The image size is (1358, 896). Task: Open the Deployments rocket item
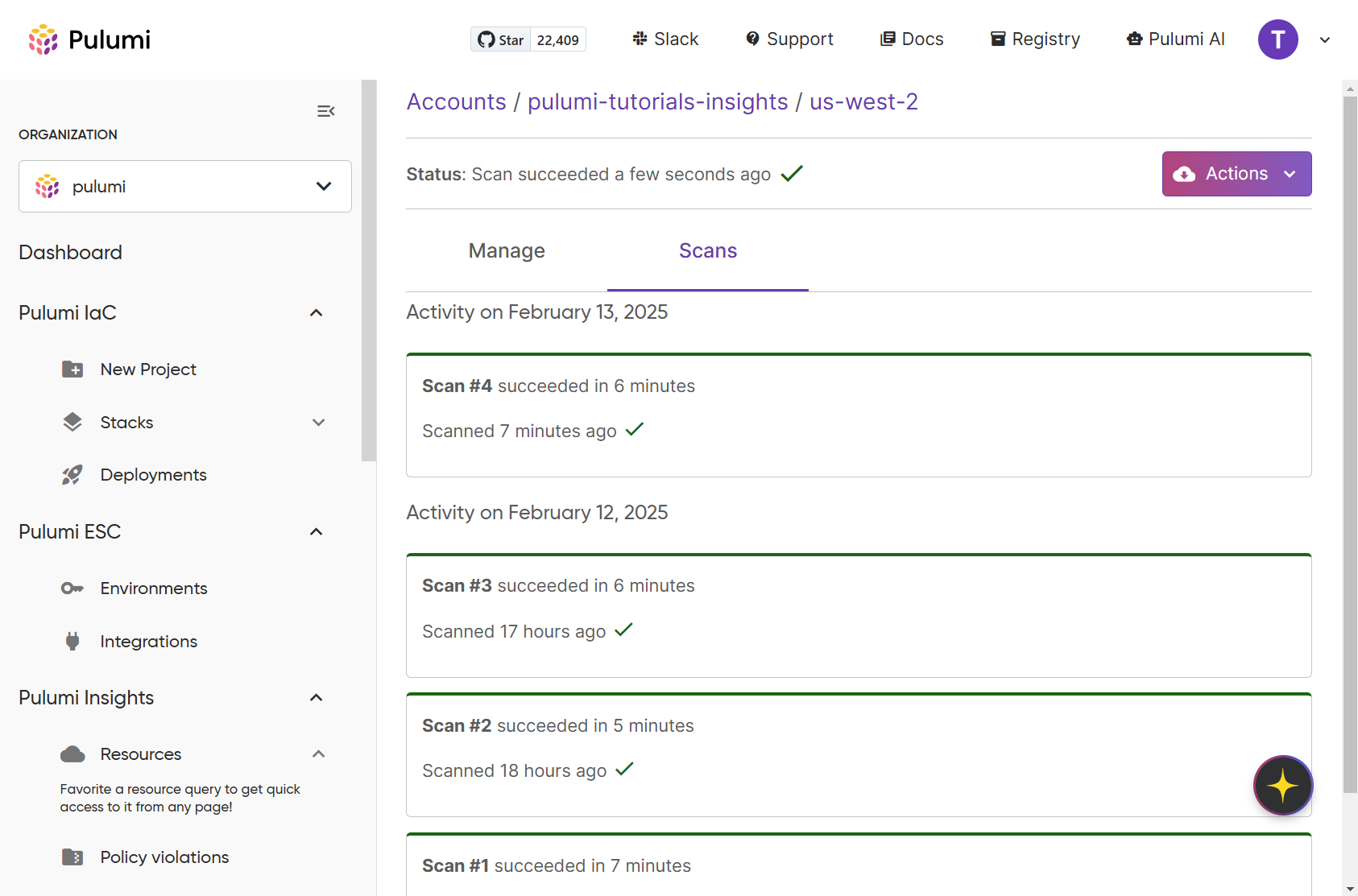[153, 475]
